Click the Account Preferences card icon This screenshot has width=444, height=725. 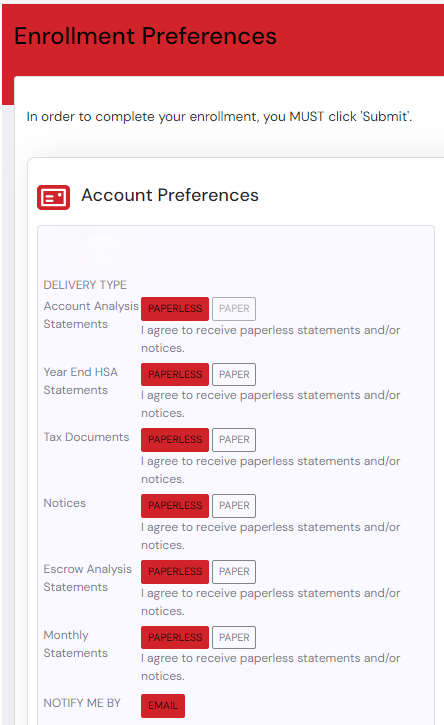click(54, 197)
